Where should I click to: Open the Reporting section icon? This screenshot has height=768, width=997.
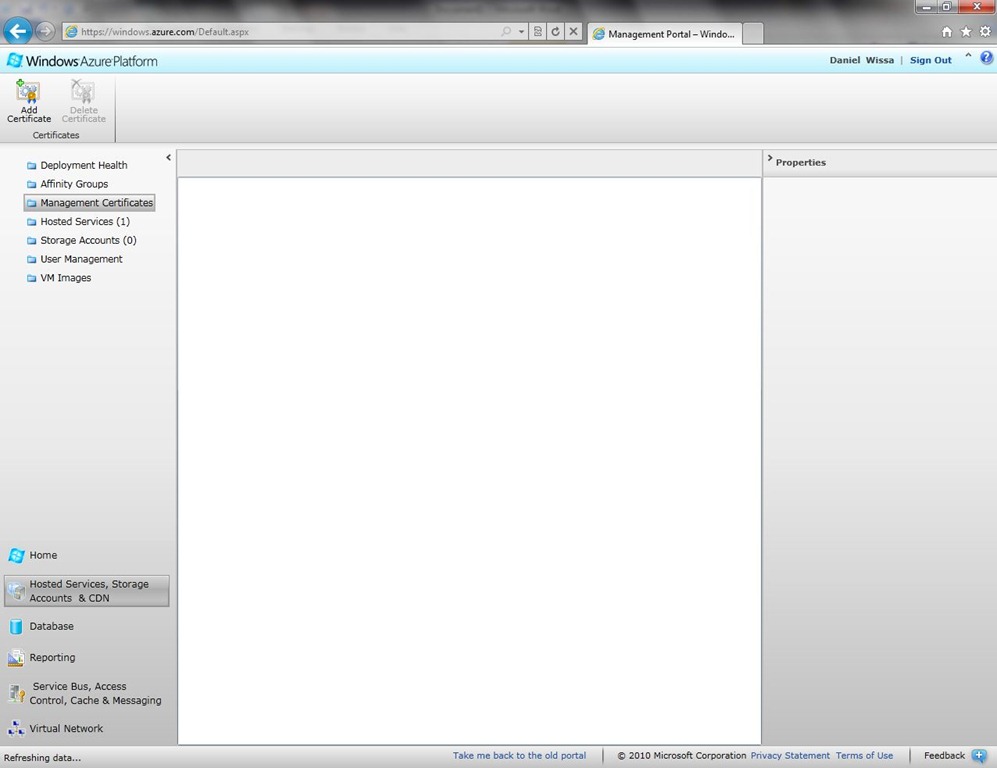[x=16, y=658]
